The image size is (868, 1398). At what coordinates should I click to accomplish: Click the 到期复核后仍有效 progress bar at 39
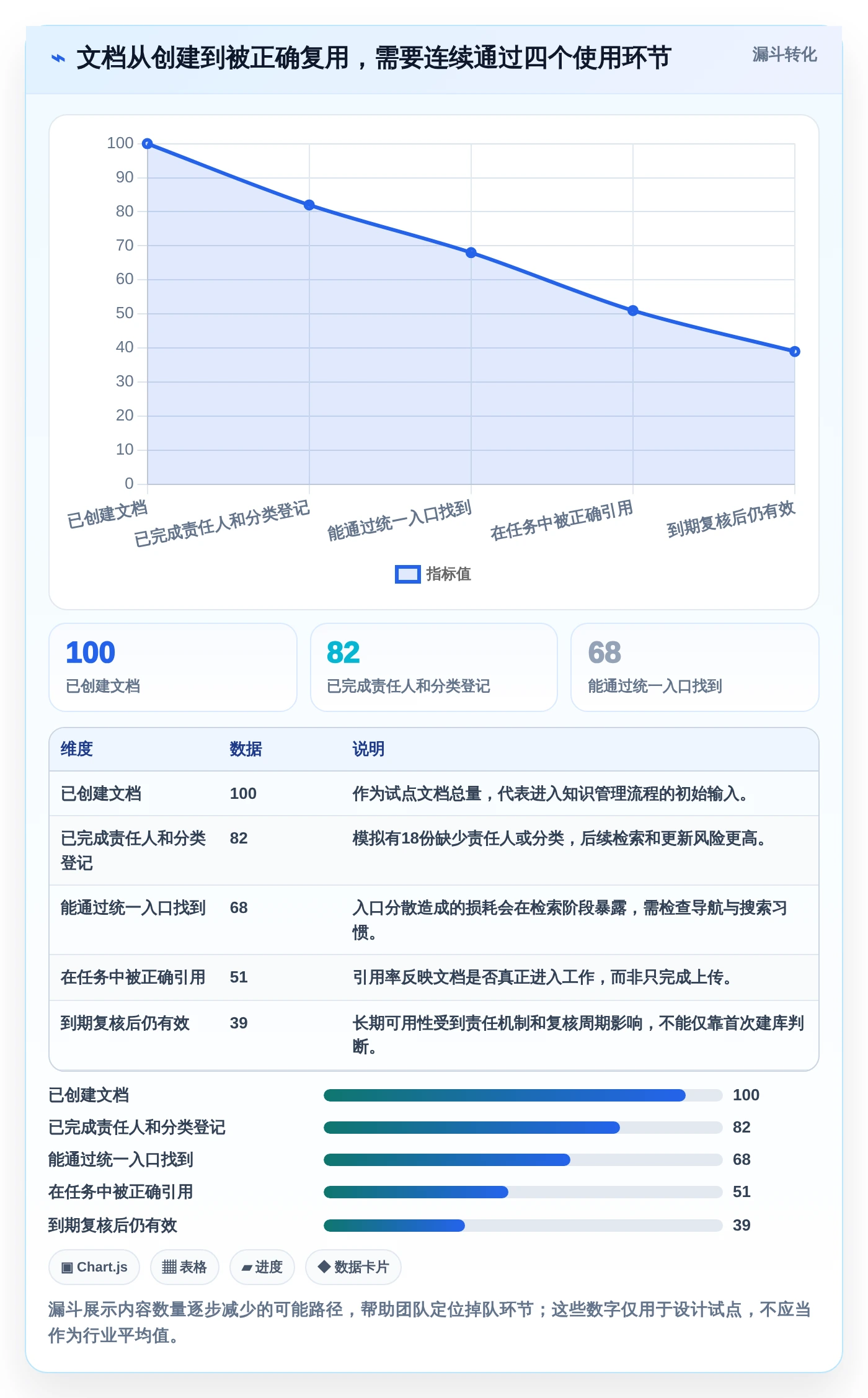523,1226
